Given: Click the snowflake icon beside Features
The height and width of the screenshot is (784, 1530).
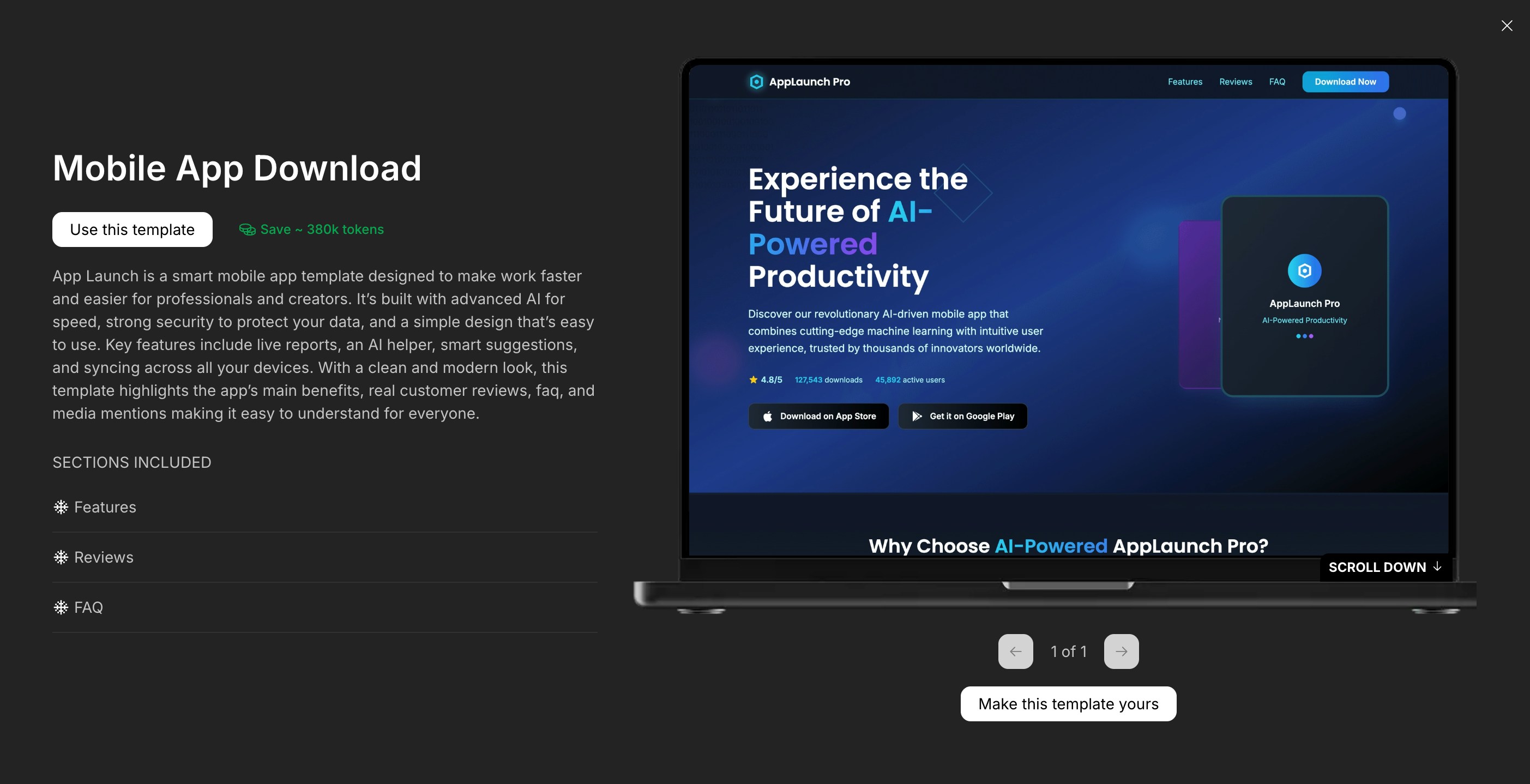Looking at the screenshot, I should pyautogui.click(x=61, y=507).
